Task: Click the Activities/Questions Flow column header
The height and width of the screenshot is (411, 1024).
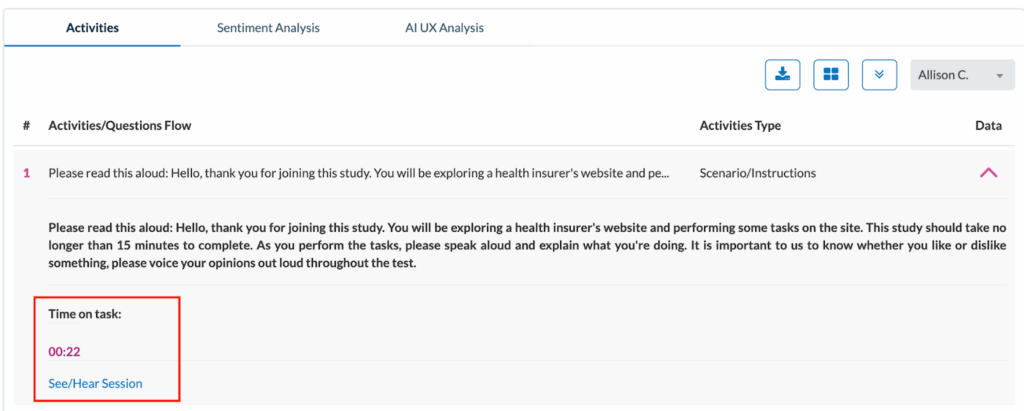Action: (119, 126)
